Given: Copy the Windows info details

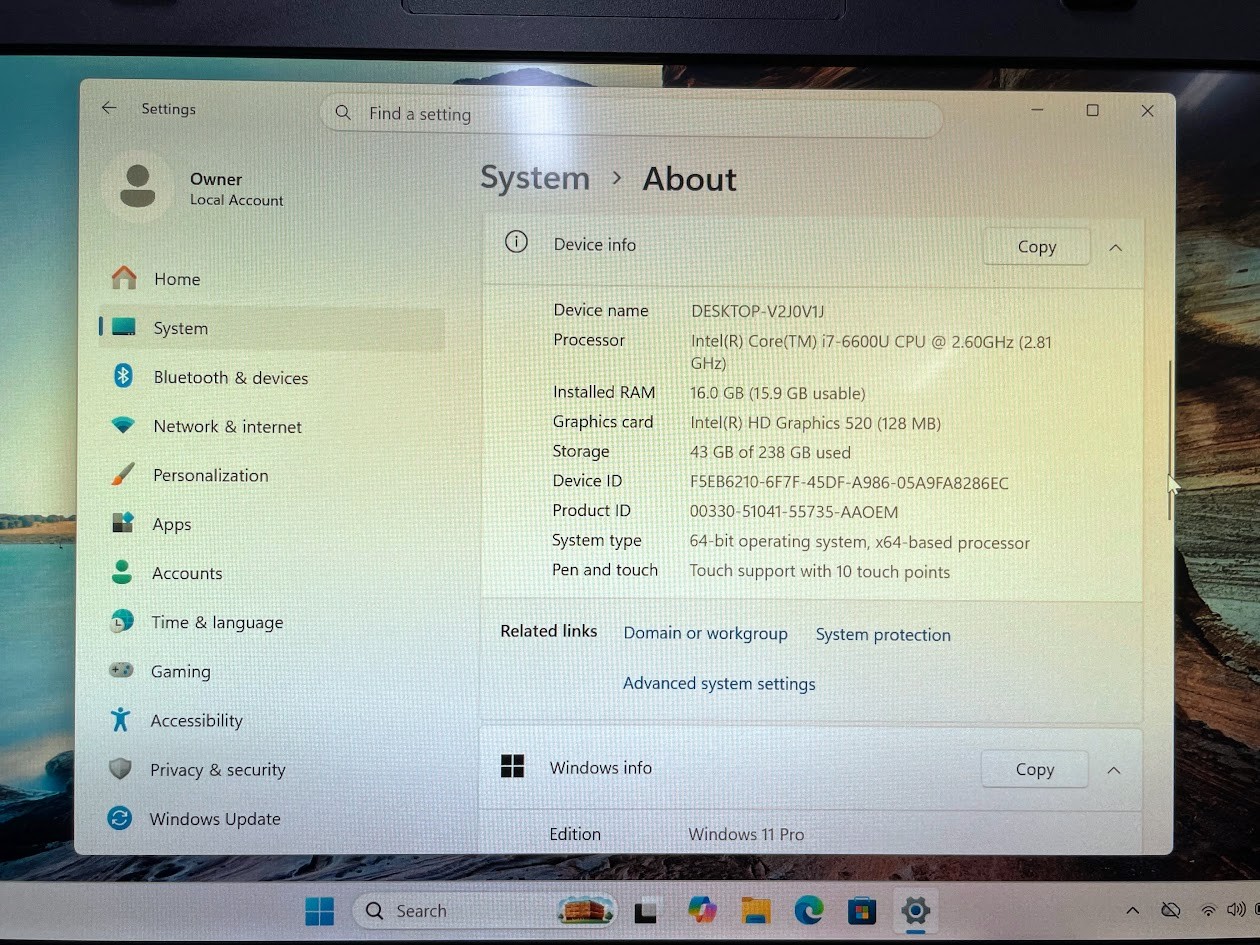Looking at the screenshot, I should point(1034,769).
